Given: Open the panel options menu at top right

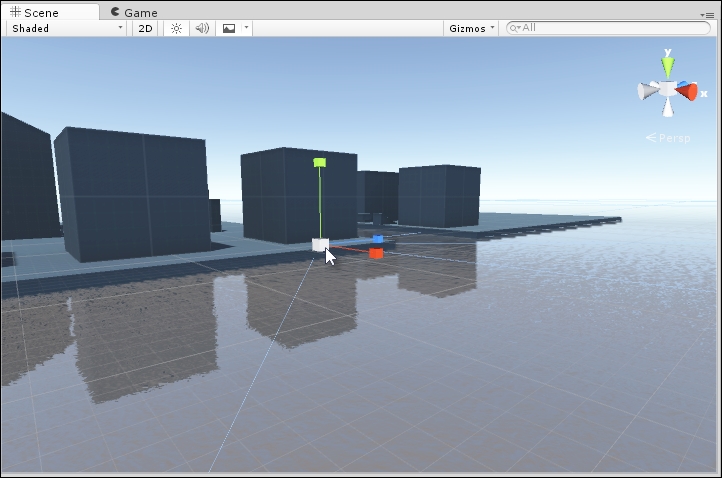Looking at the screenshot, I should (708, 14).
